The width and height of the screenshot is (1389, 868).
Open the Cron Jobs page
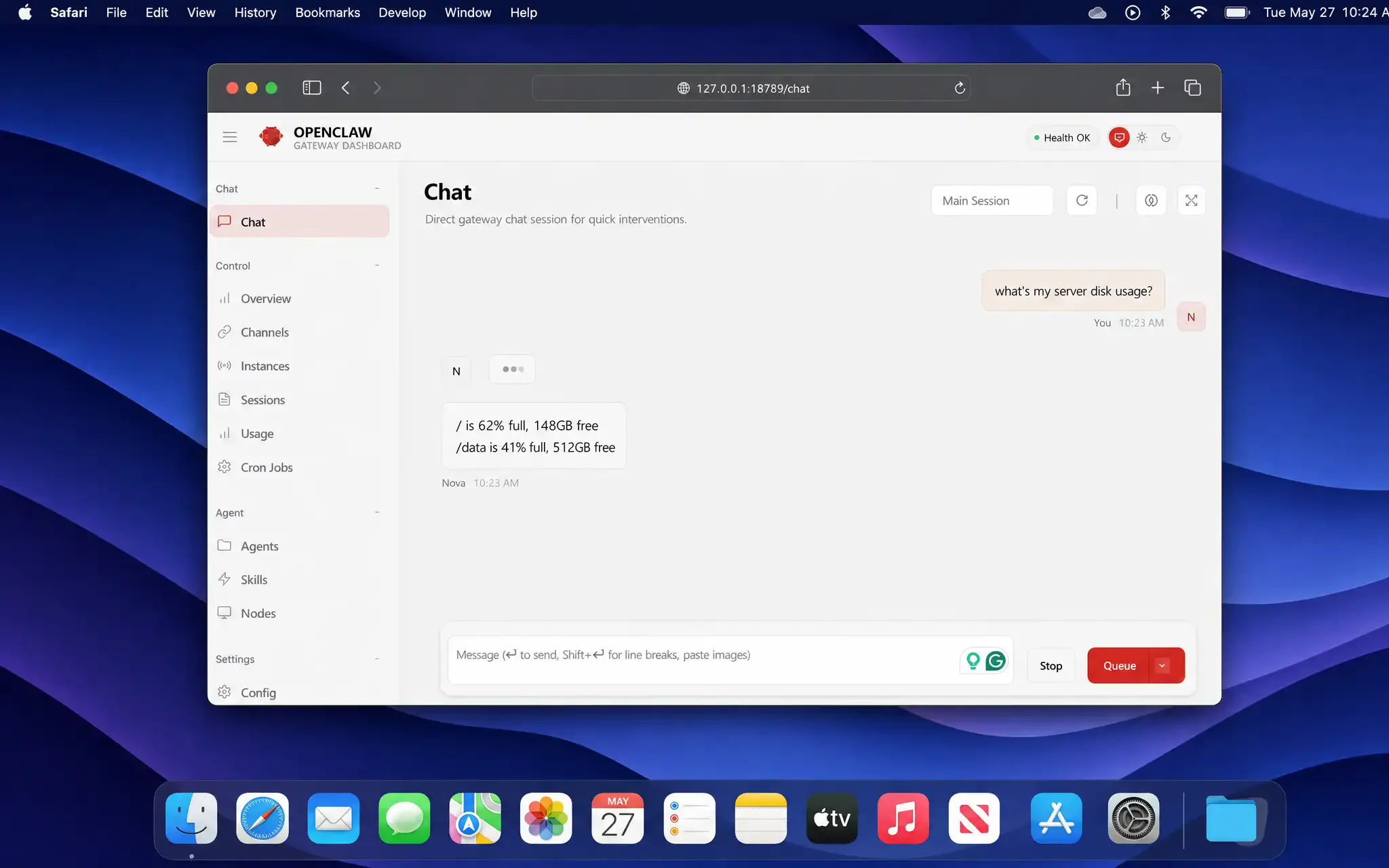[x=299, y=467]
